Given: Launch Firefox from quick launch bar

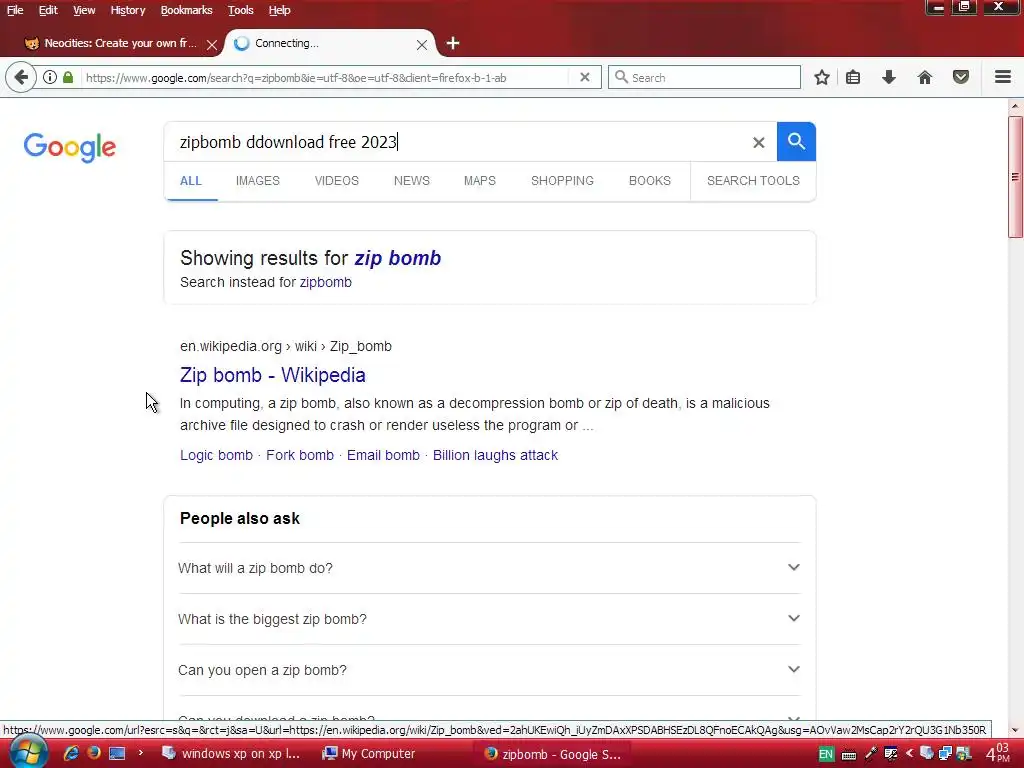Looking at the screenshot, I should [x=94, y=753].
